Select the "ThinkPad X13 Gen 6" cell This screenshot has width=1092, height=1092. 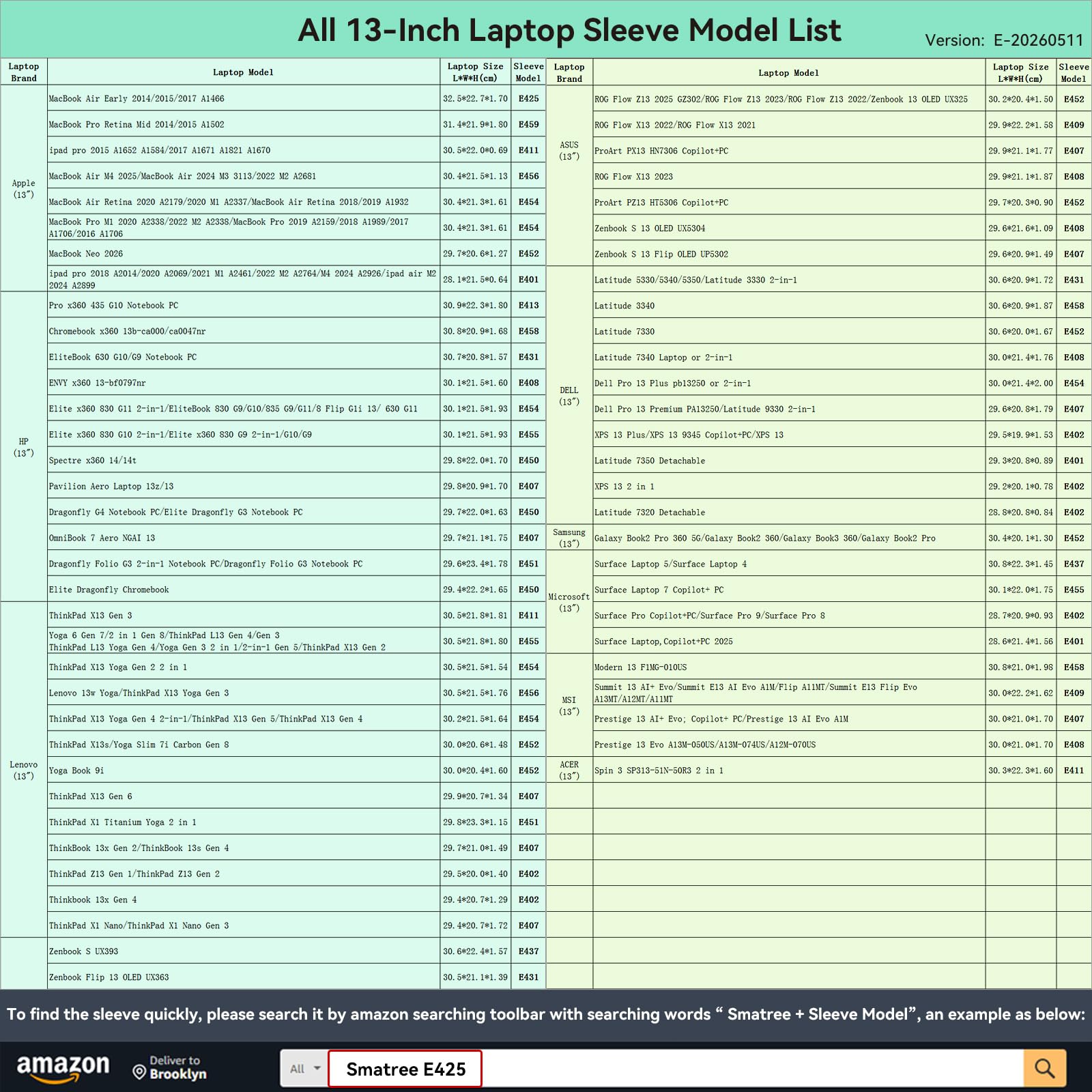coord(244,796)
